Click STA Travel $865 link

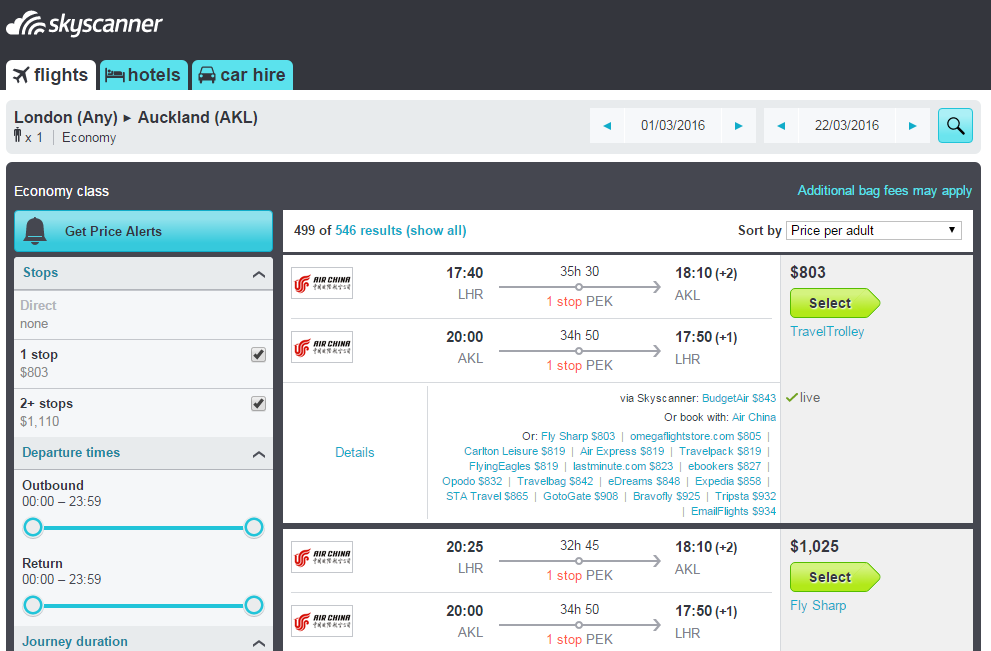pos(487,496)
